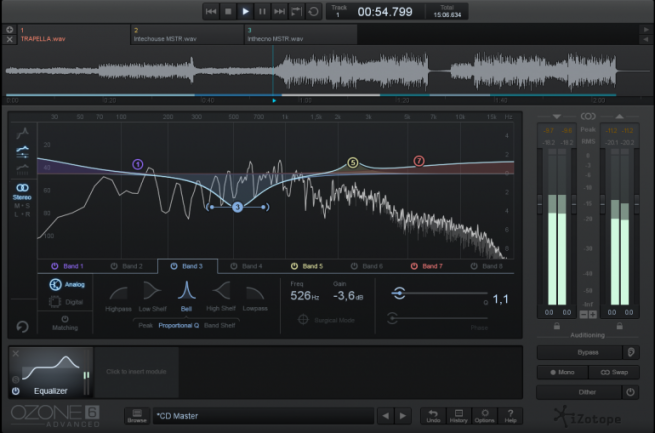Select the Band 5 tab
This screenshot has width=655, height=433.
[x=313, y=267]
